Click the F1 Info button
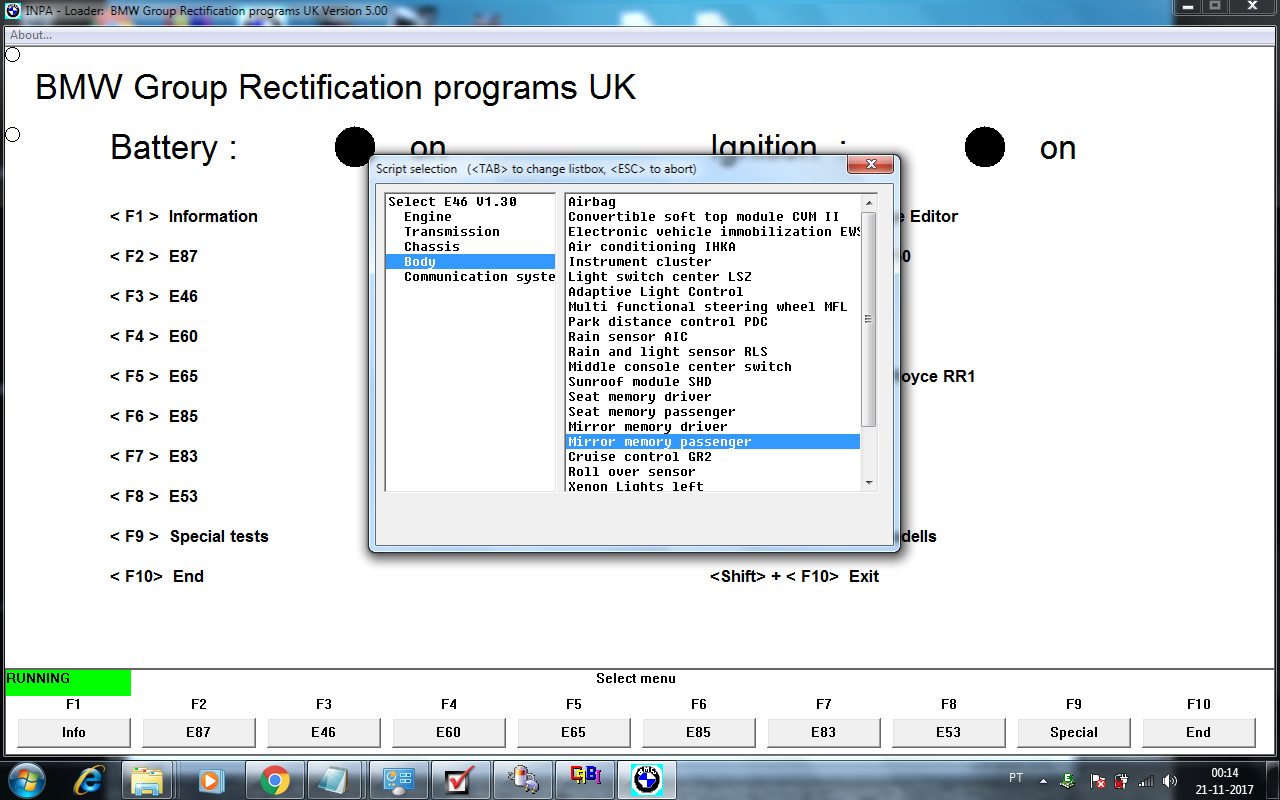 click(x=74, y=732)
